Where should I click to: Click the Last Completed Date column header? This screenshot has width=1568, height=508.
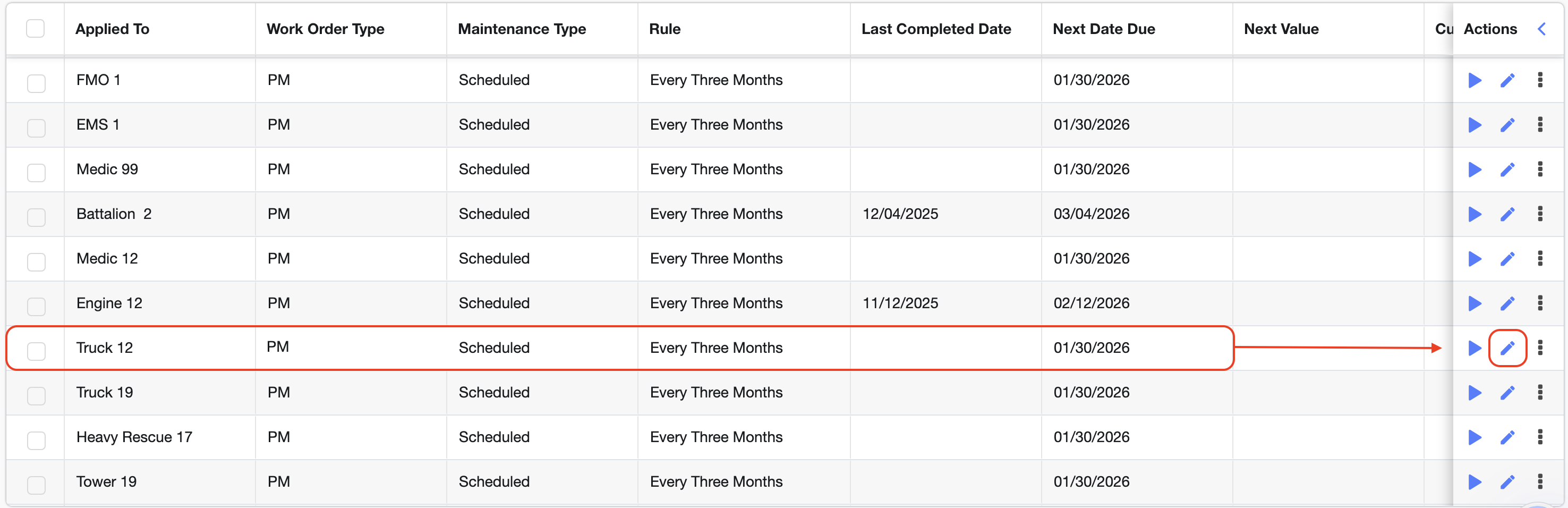935,29
